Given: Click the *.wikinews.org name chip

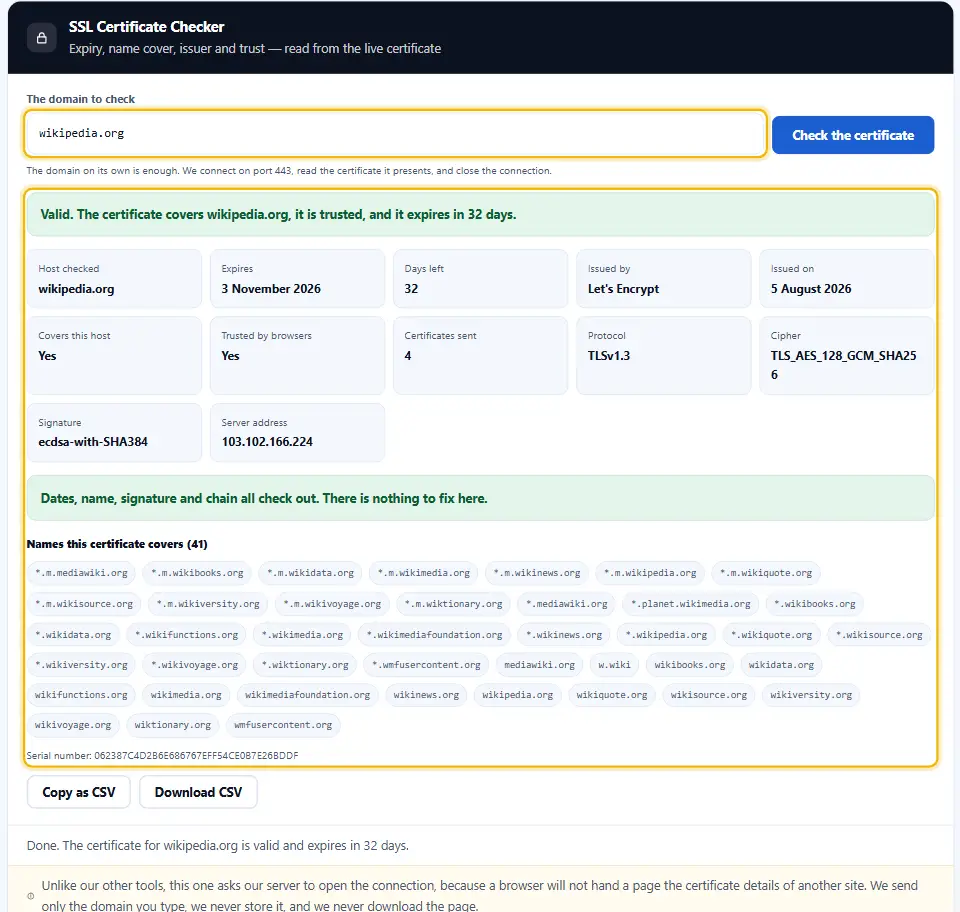Looking at the screenshot, I should pos(564,635).
